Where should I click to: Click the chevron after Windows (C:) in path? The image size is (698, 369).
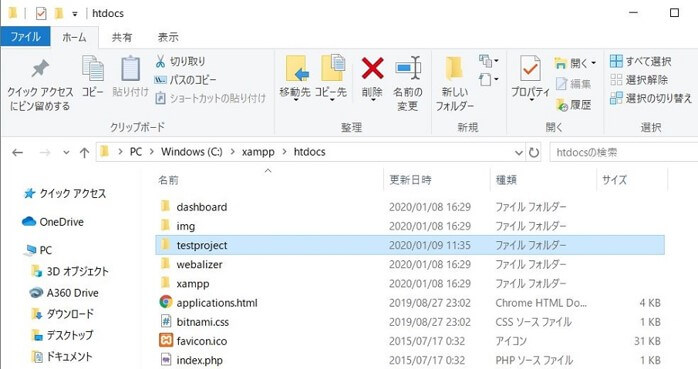(232, 152)
